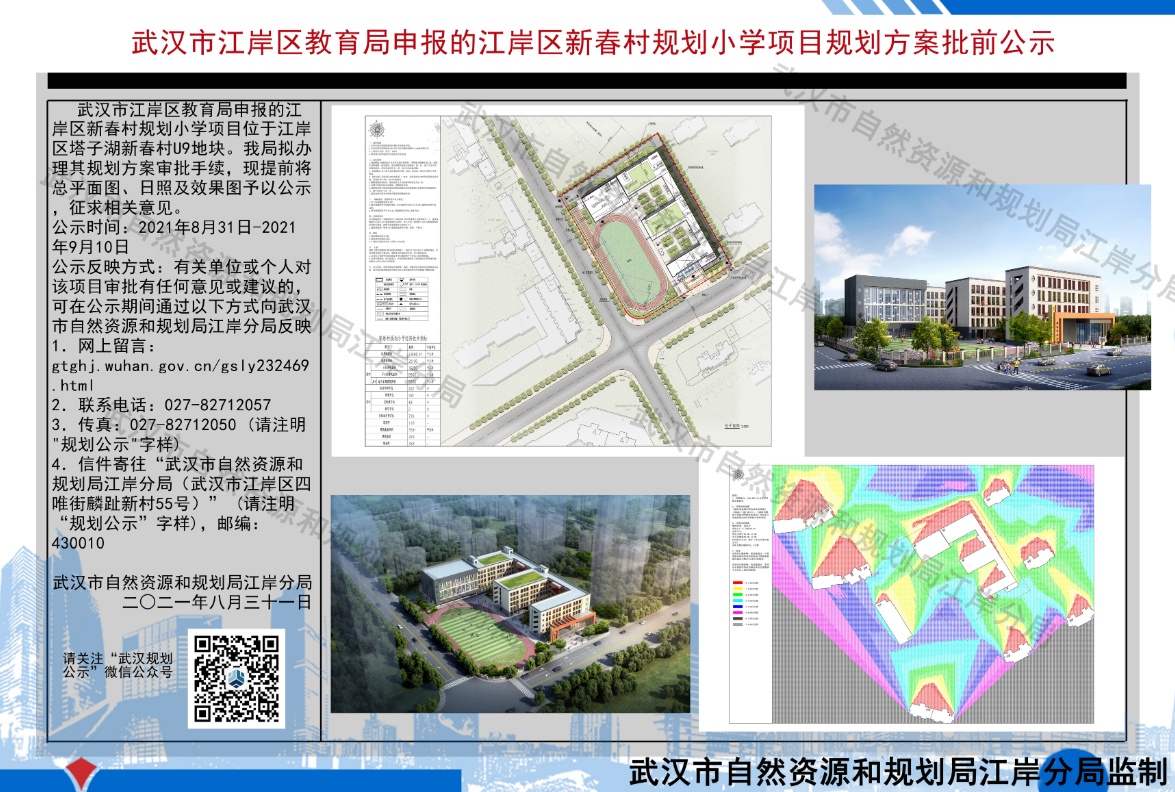Click the compass emblem on the site plan
This screenshot has height=792, width=1175.
[x=378, y=130]
